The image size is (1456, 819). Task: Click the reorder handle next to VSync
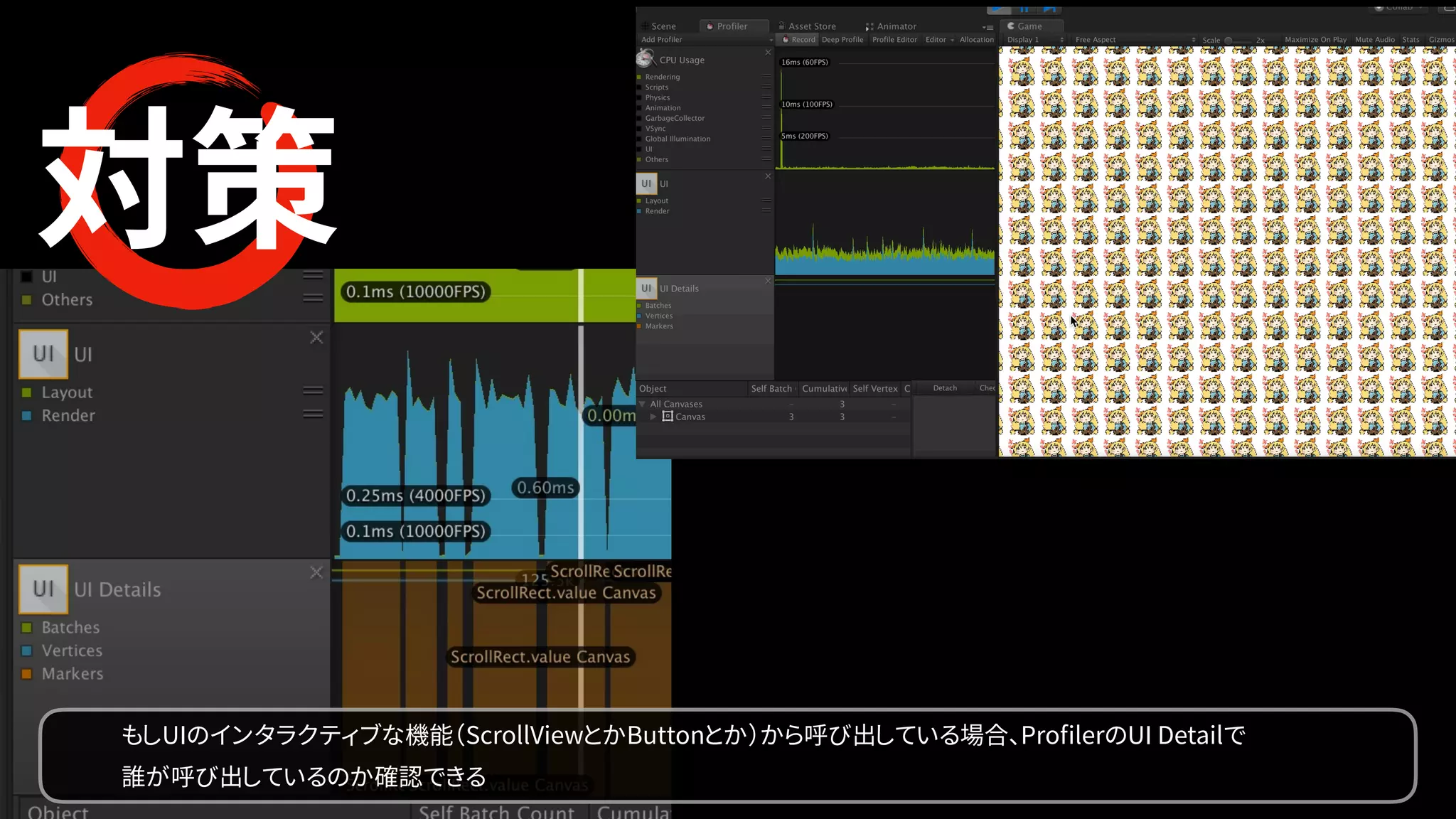766,128
